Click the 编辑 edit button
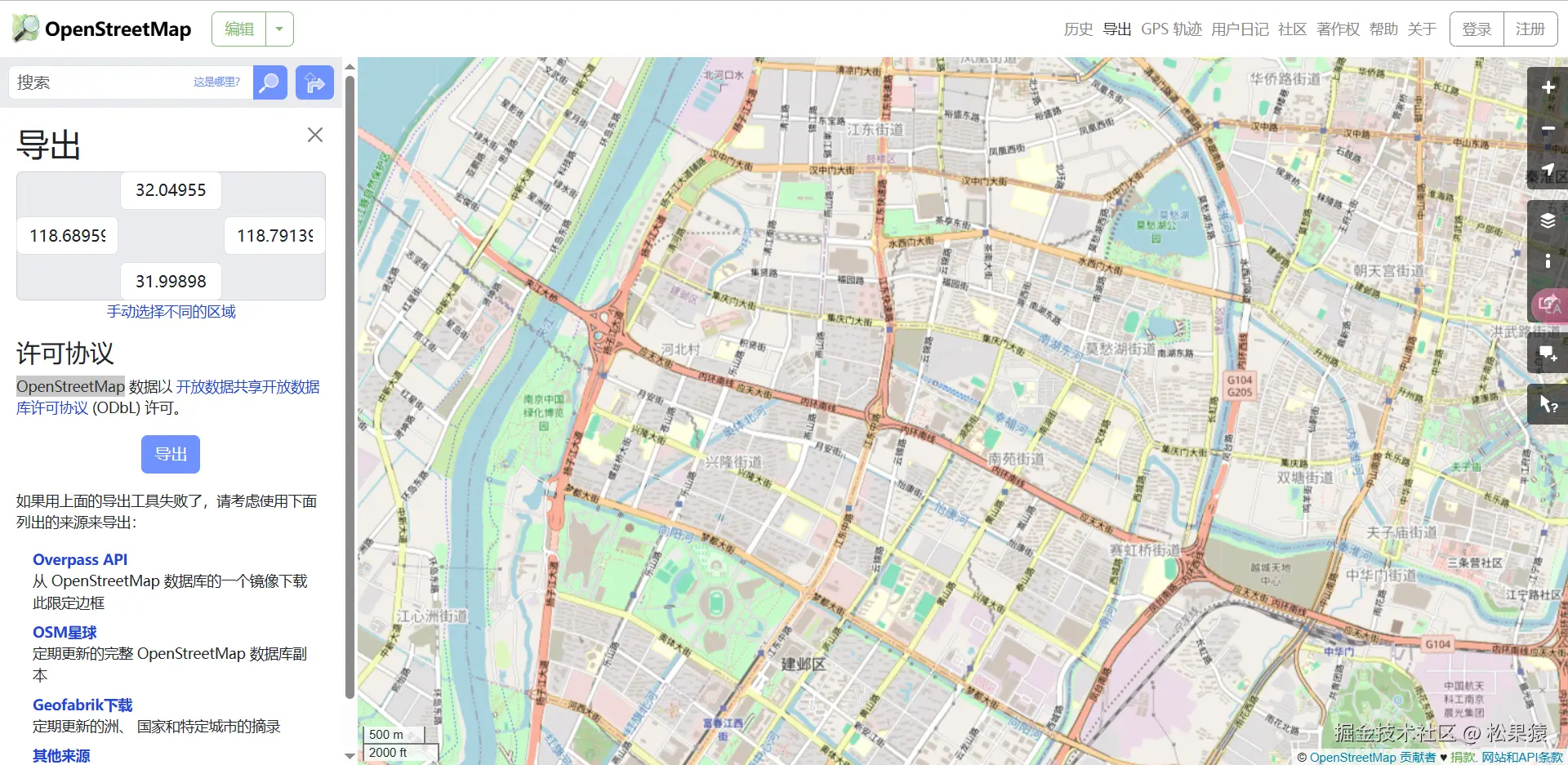Image resolution: width=1568 pixels, height=765 pixels. pyautogui.click(x=239, y=29)
